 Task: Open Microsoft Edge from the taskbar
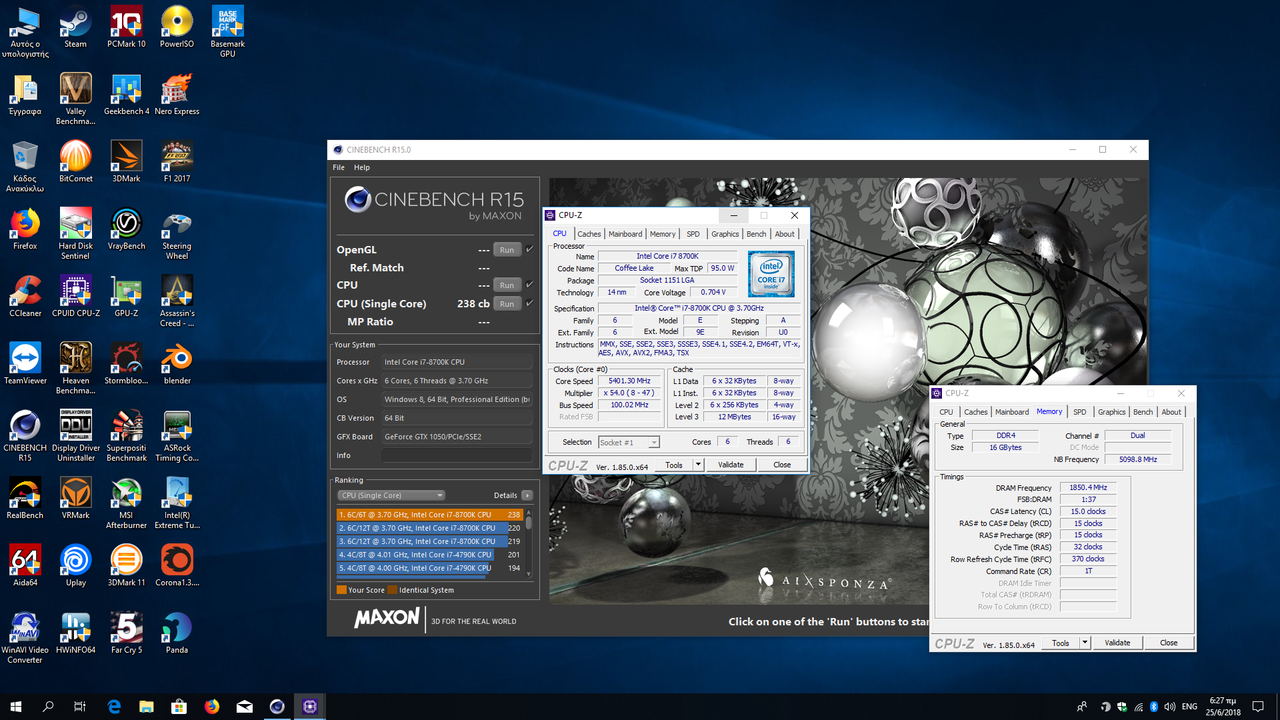114,706
